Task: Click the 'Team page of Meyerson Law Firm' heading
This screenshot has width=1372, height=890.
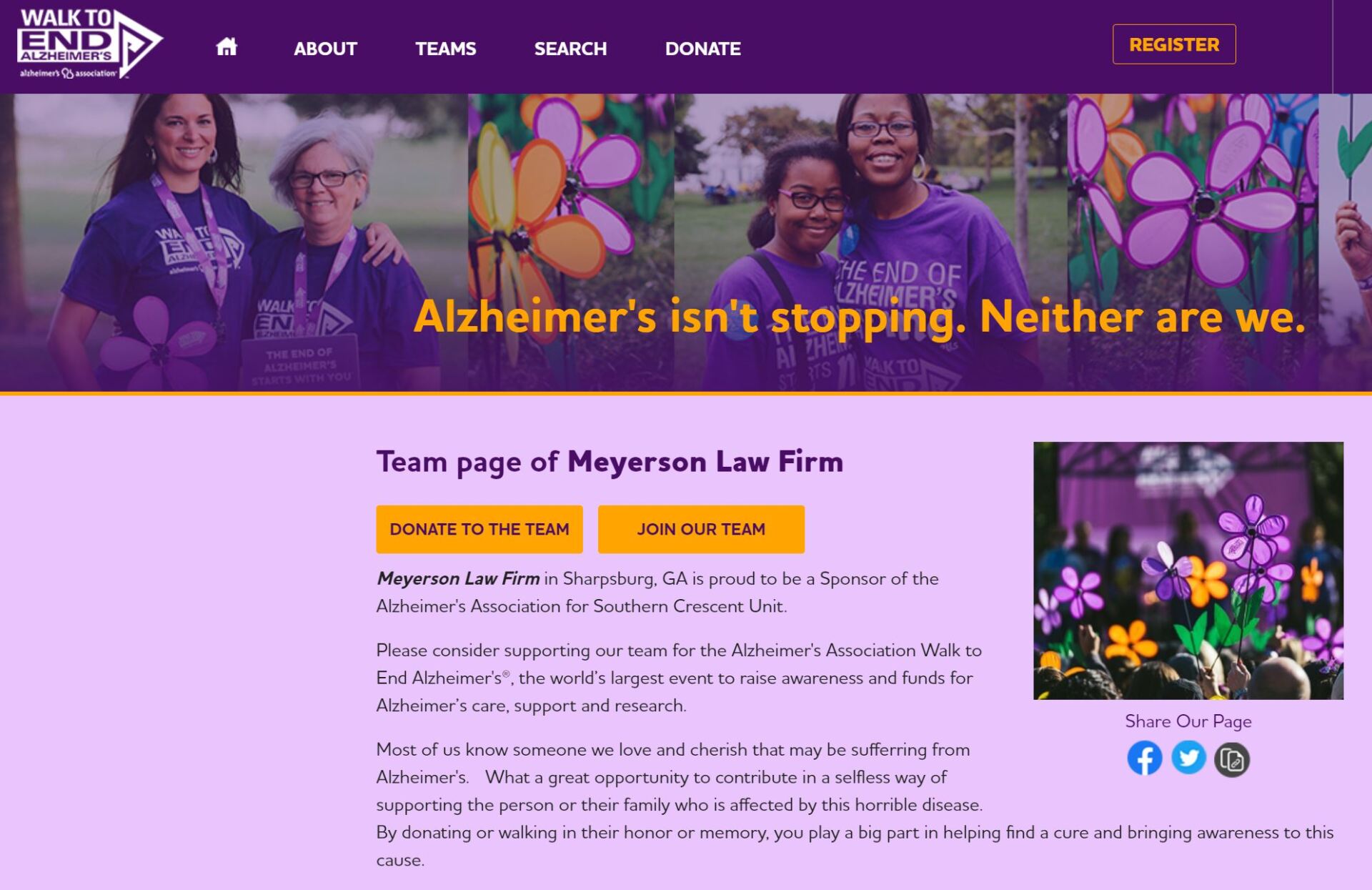Action: point(610,462)
